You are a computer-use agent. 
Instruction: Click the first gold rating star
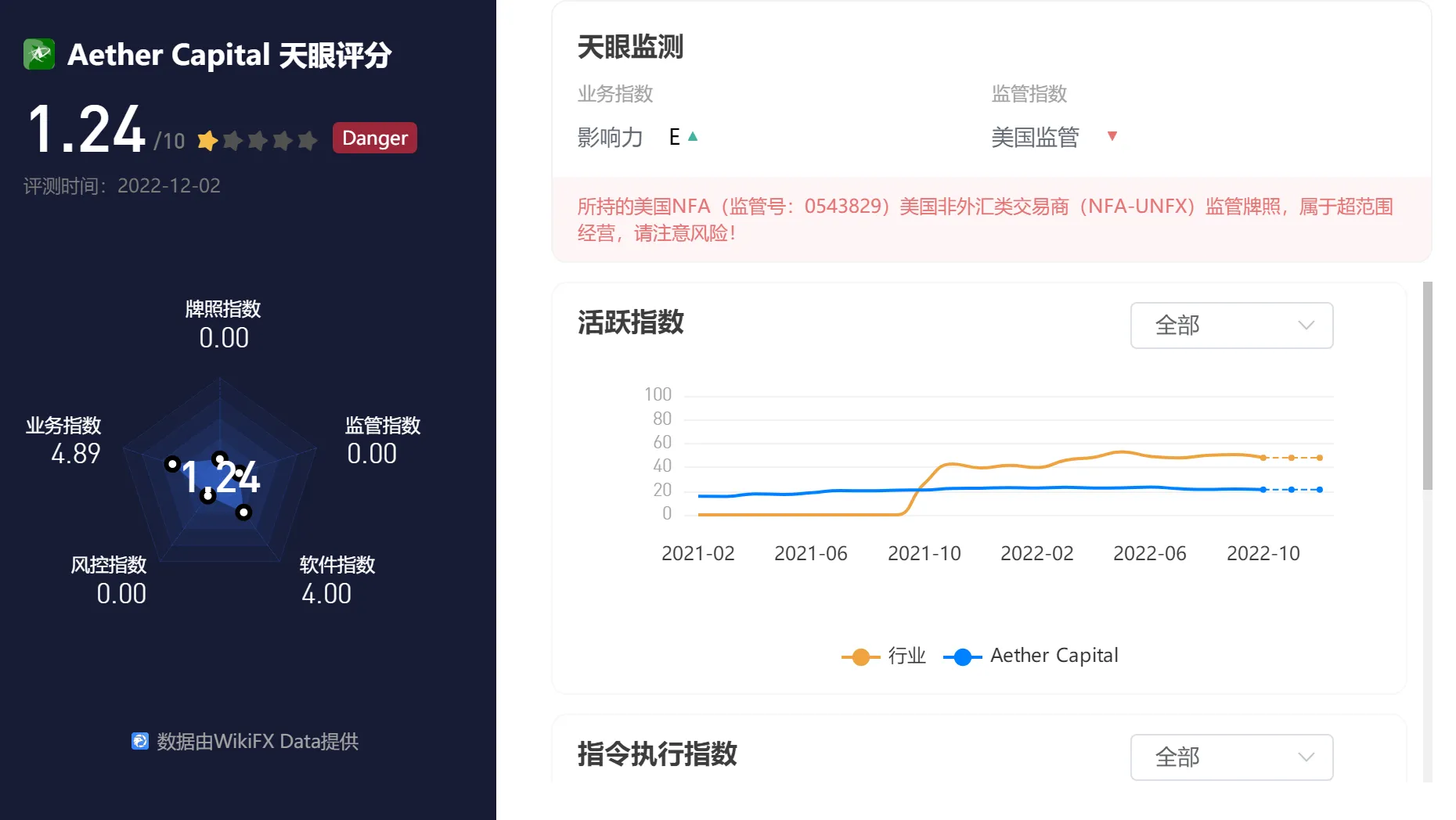click(207, 140)
